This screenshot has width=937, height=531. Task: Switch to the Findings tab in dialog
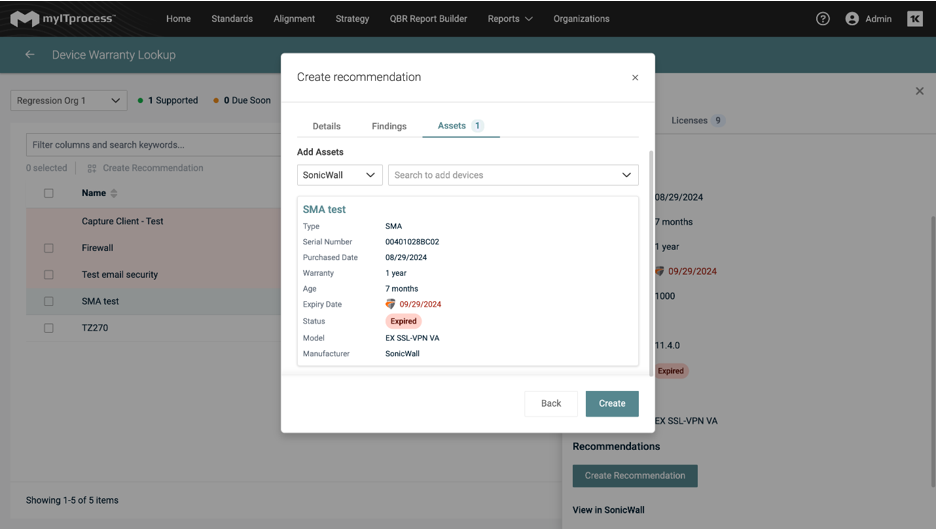click(389, 126)
